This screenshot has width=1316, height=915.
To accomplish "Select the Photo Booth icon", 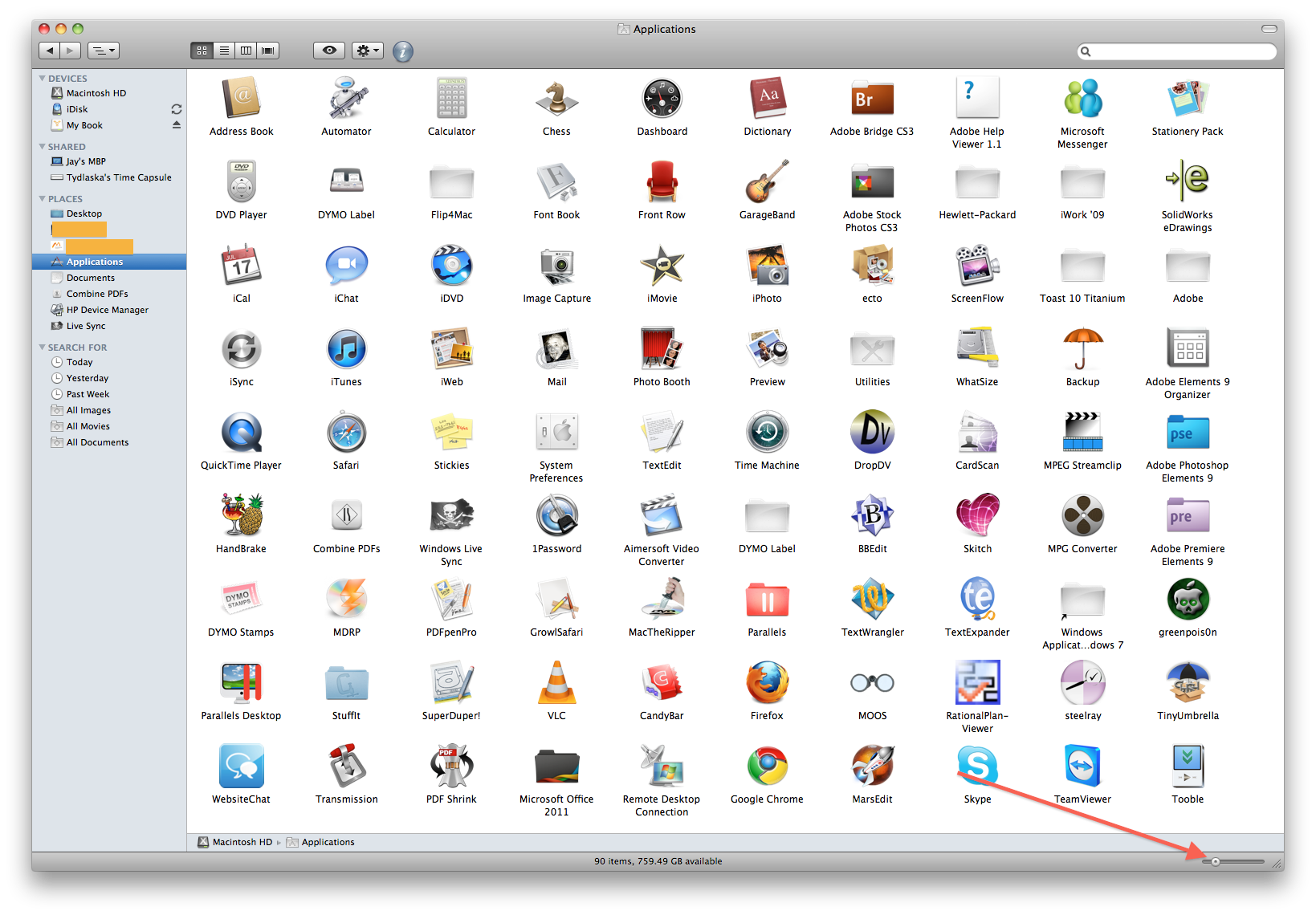I will [x=662, y=348].
